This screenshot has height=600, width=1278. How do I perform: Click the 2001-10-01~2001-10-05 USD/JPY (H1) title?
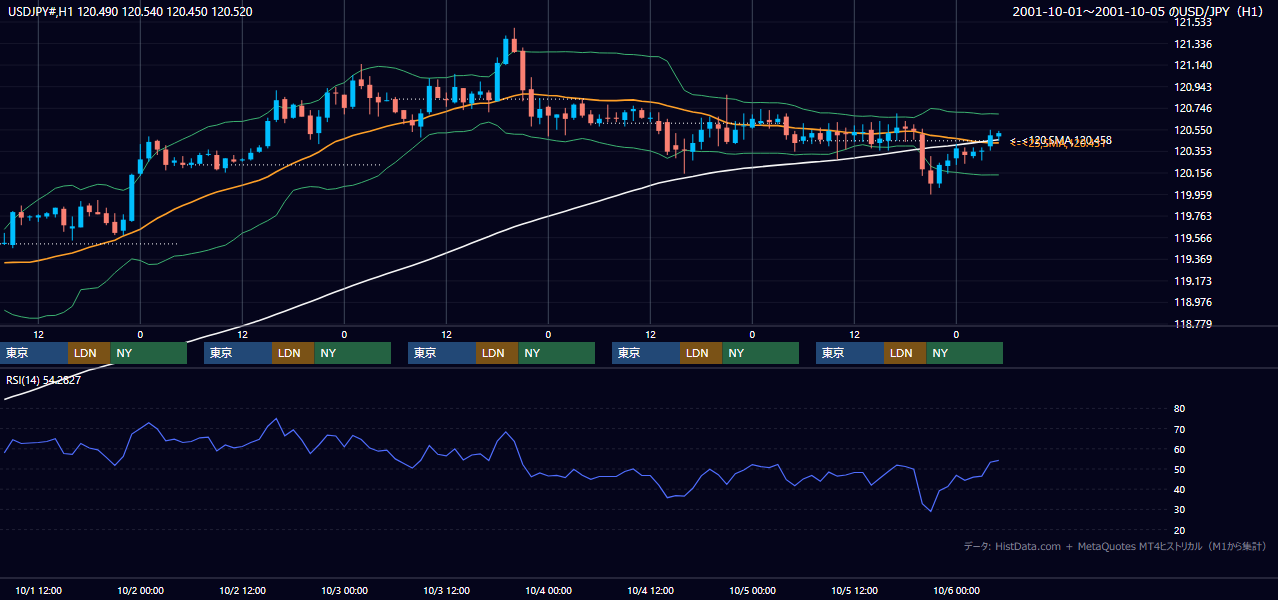point(1140,11)
